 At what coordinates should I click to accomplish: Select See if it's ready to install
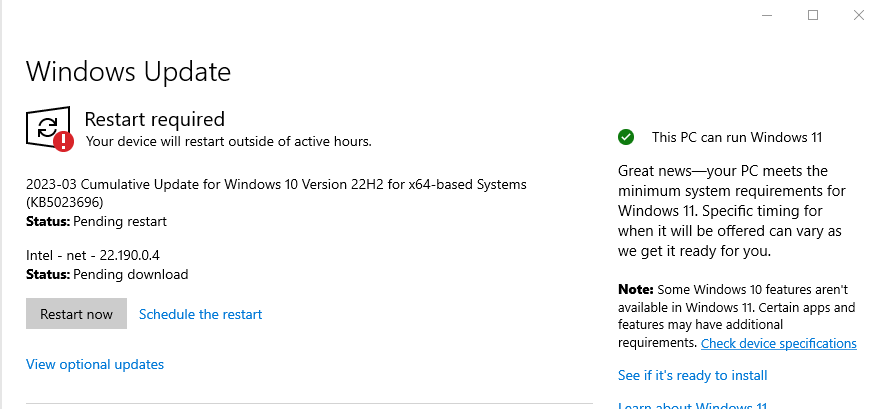693,376
